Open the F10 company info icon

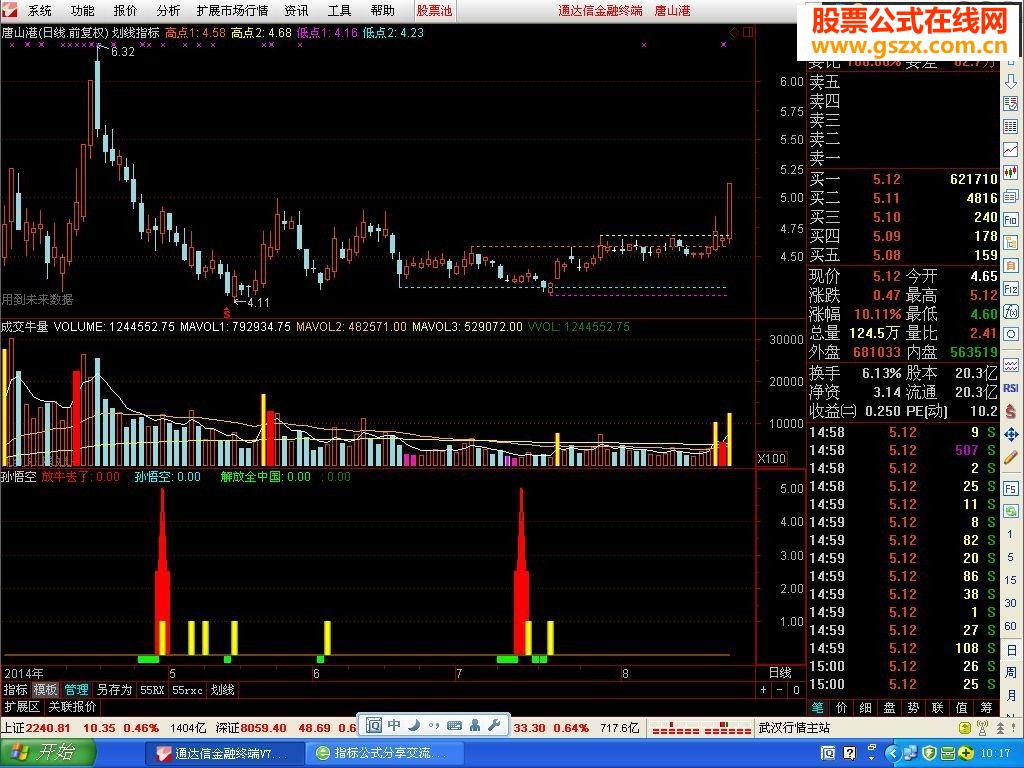[x=1010, y=219]
